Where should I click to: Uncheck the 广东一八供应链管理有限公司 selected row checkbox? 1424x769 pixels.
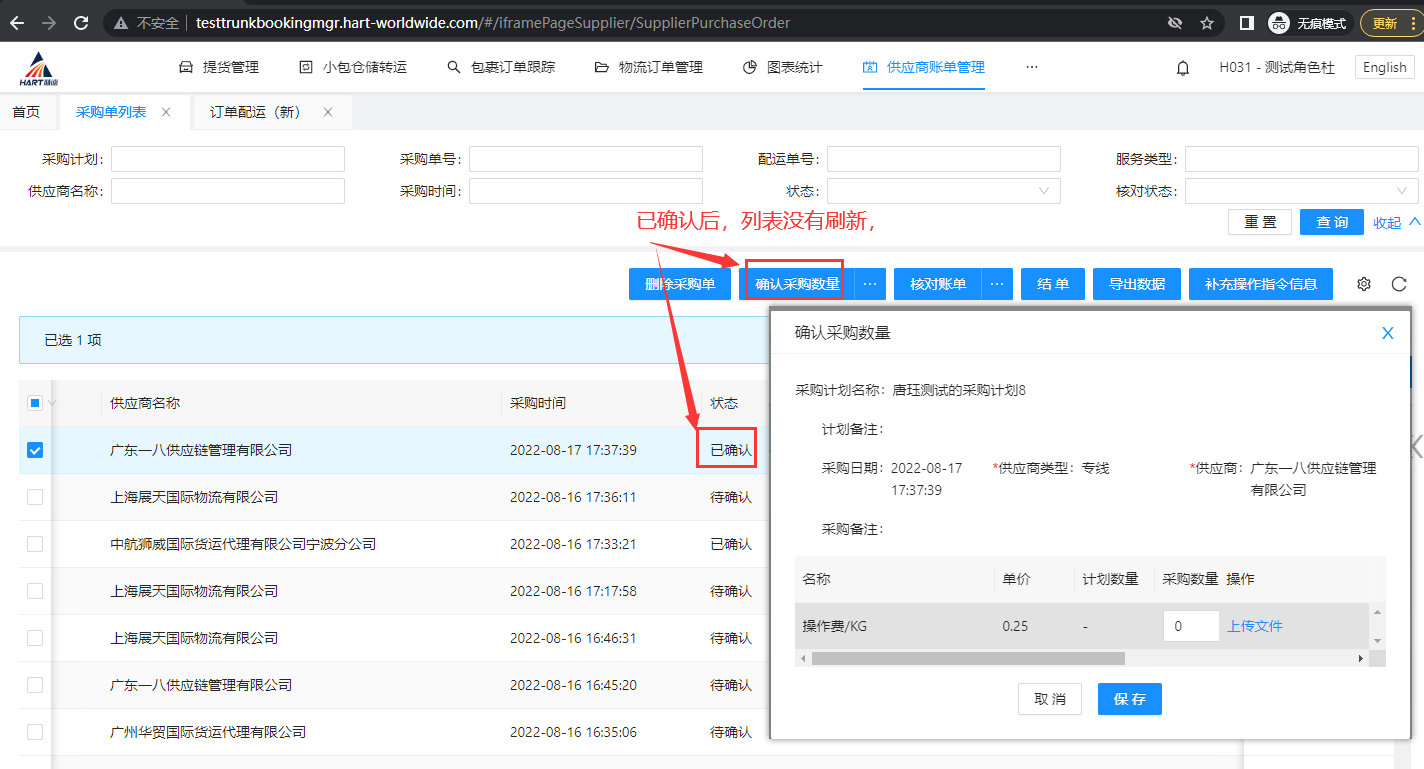pos(35,450)
